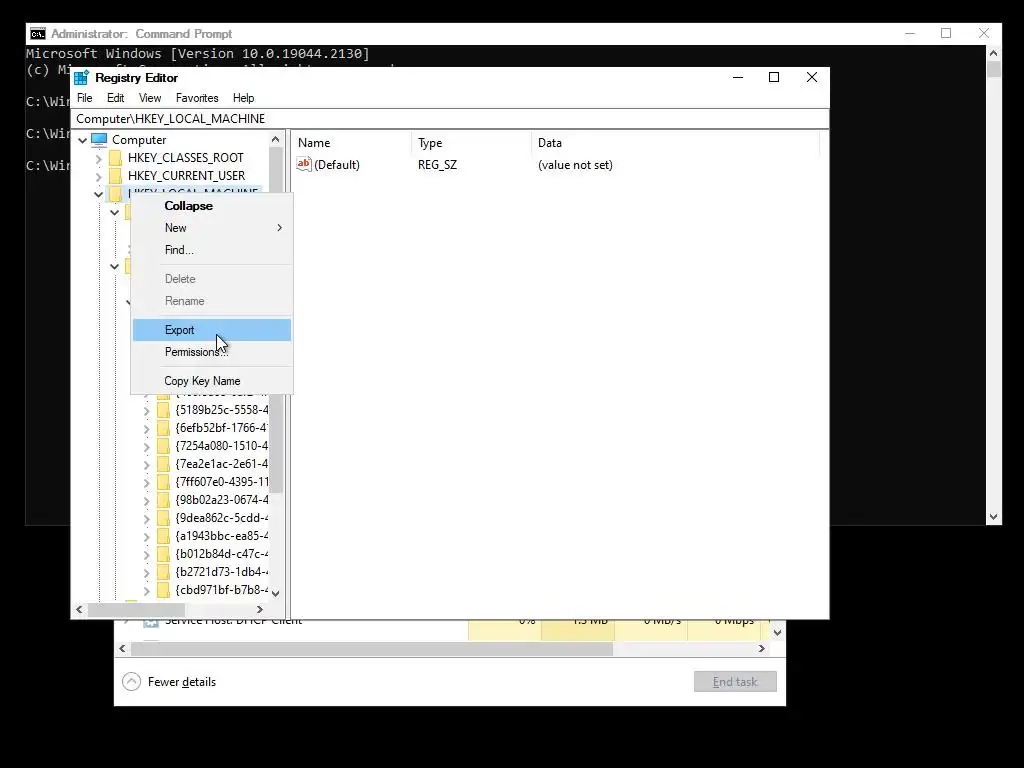This screenshot has width=1024, height=768.
Task: Open the New submenu in context menu
Action: point(212,228)
